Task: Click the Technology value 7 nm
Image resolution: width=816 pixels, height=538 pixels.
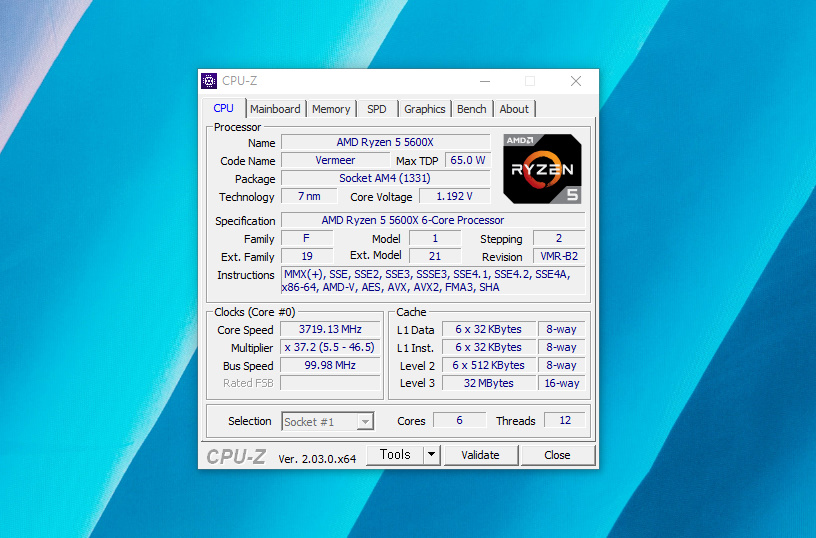Action: [309, 196]
